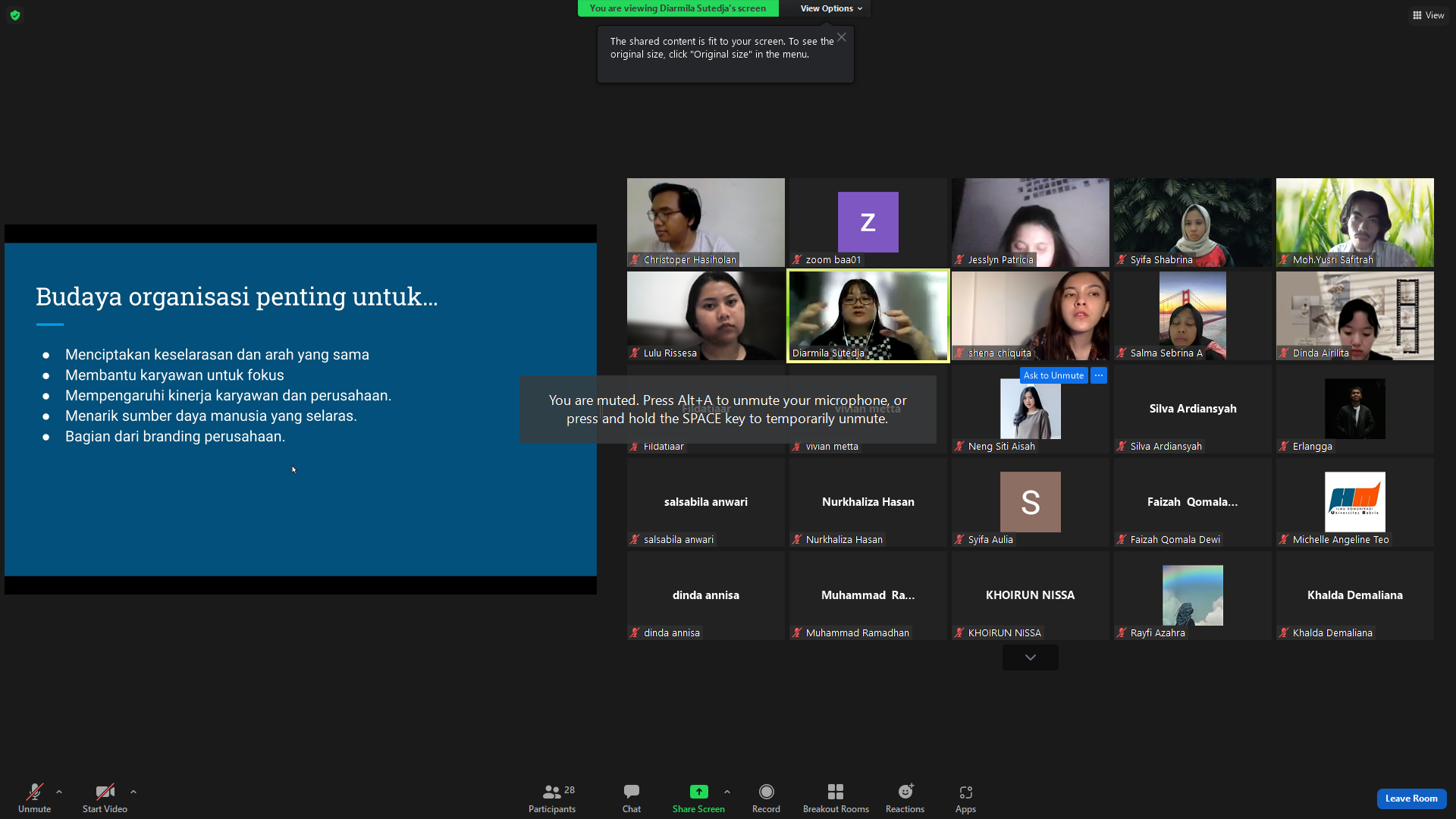Open the Reactions menu

click(905, 798)
